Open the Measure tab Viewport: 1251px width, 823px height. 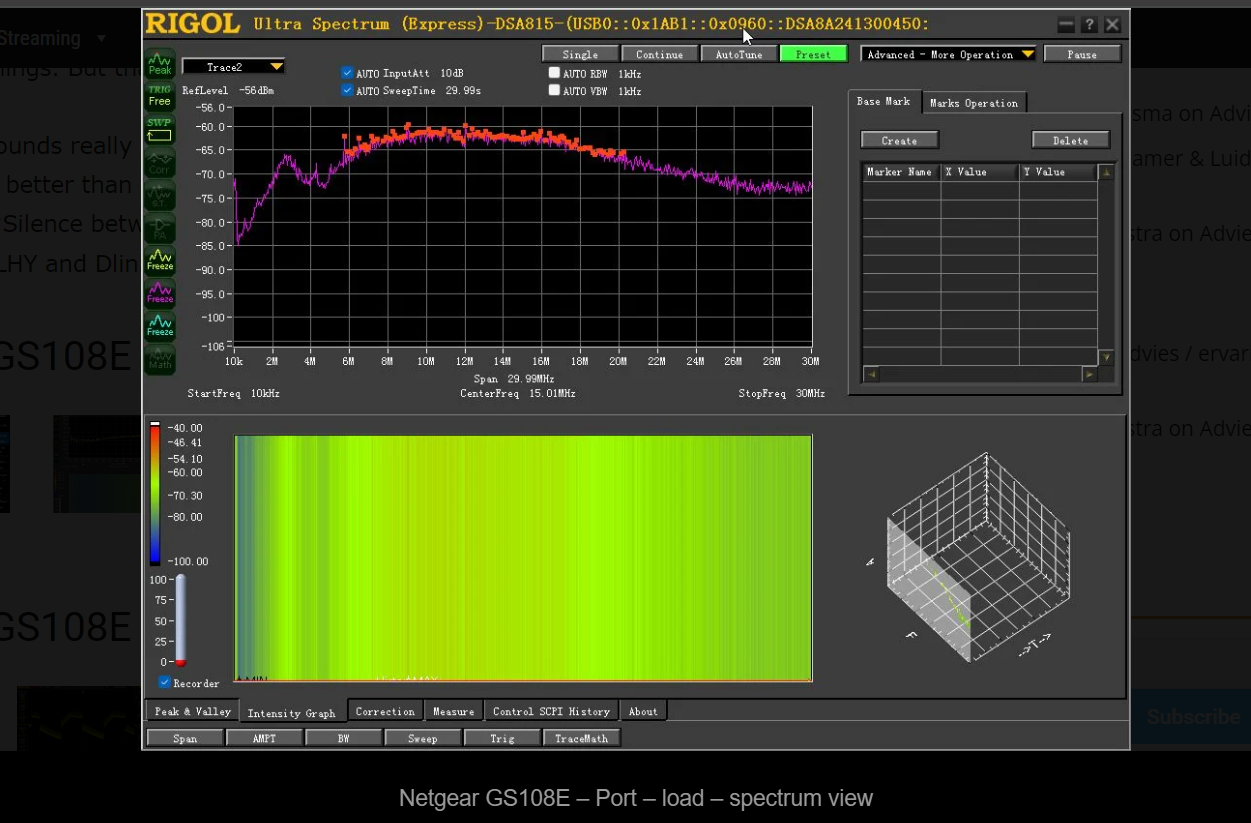[x=453, y=712]
